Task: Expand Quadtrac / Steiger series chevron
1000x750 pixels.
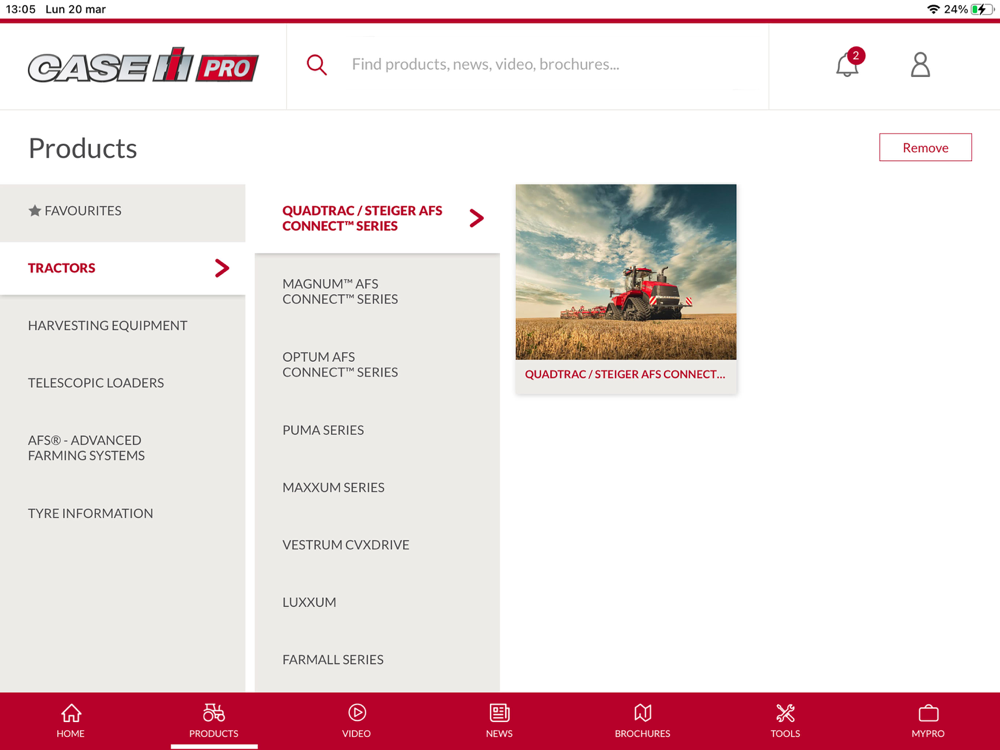Action: click(x=476, y=218)
